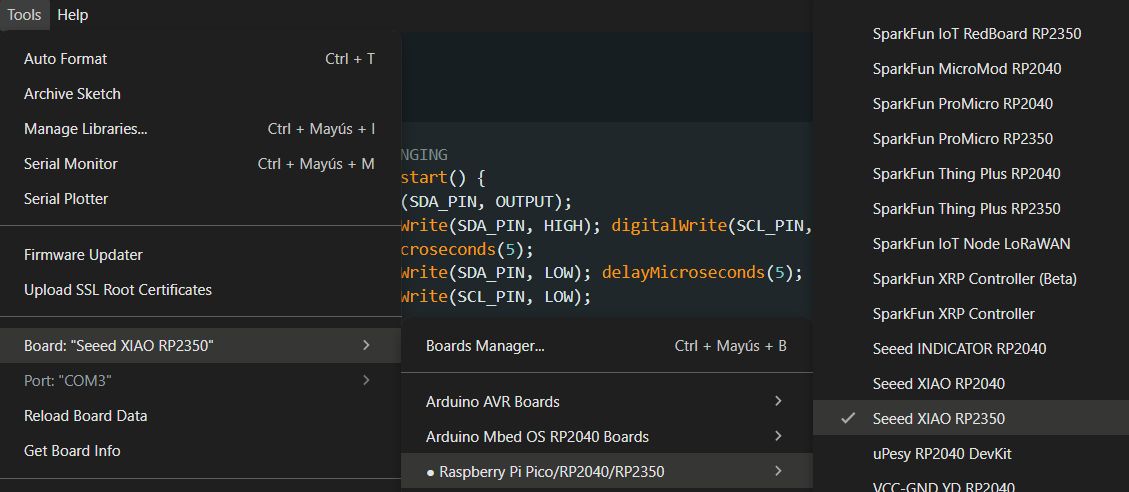Expand the Board "Seeed XIAO RP2350" submenu arrow
This screenshot has height=492, width=1129.
click(366, 346)
